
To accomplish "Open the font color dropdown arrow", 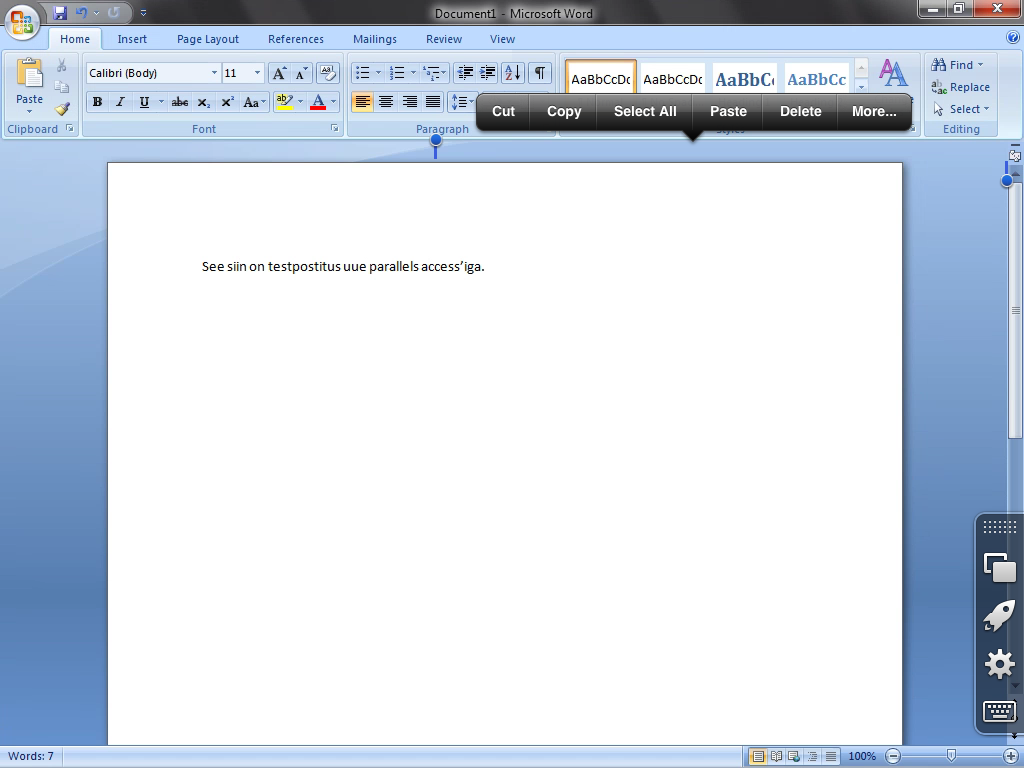I will [333, 102].
